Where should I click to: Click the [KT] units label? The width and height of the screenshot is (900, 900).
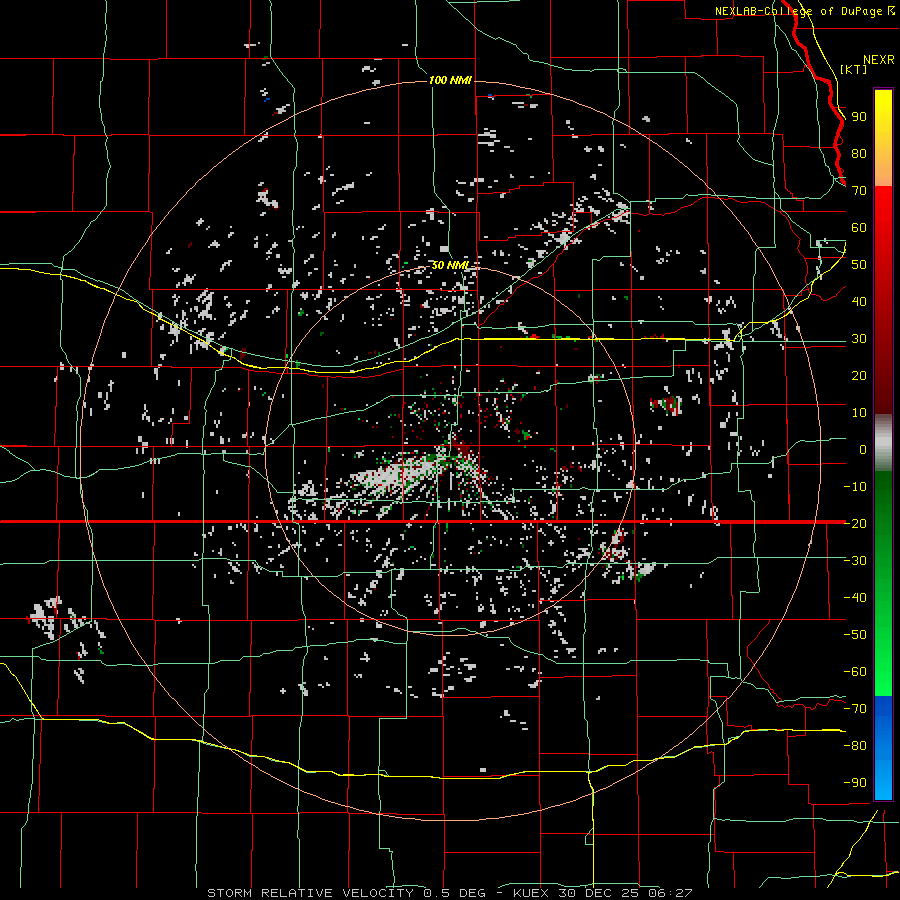853,69
